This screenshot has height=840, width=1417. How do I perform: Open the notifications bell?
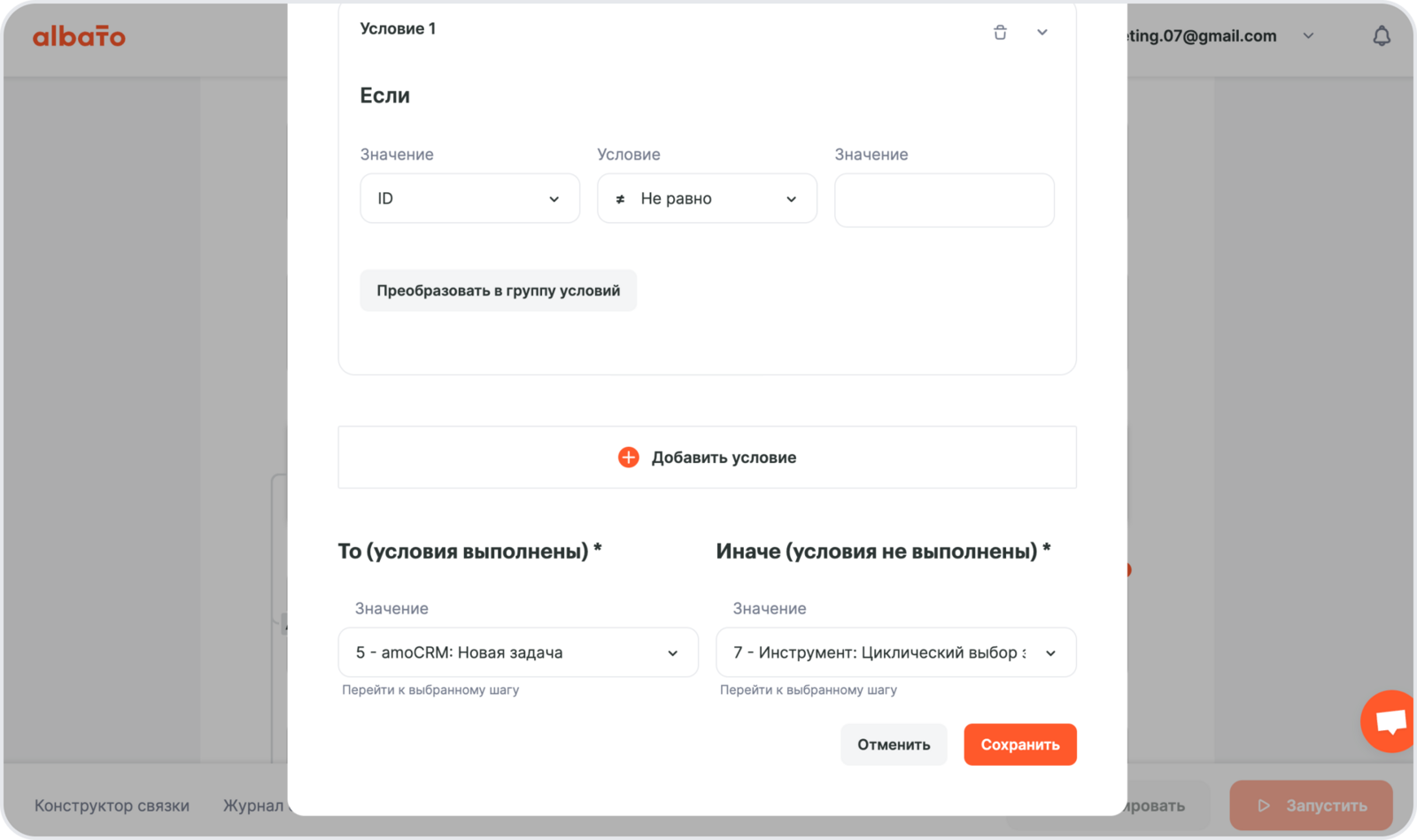pos(1381,36)
